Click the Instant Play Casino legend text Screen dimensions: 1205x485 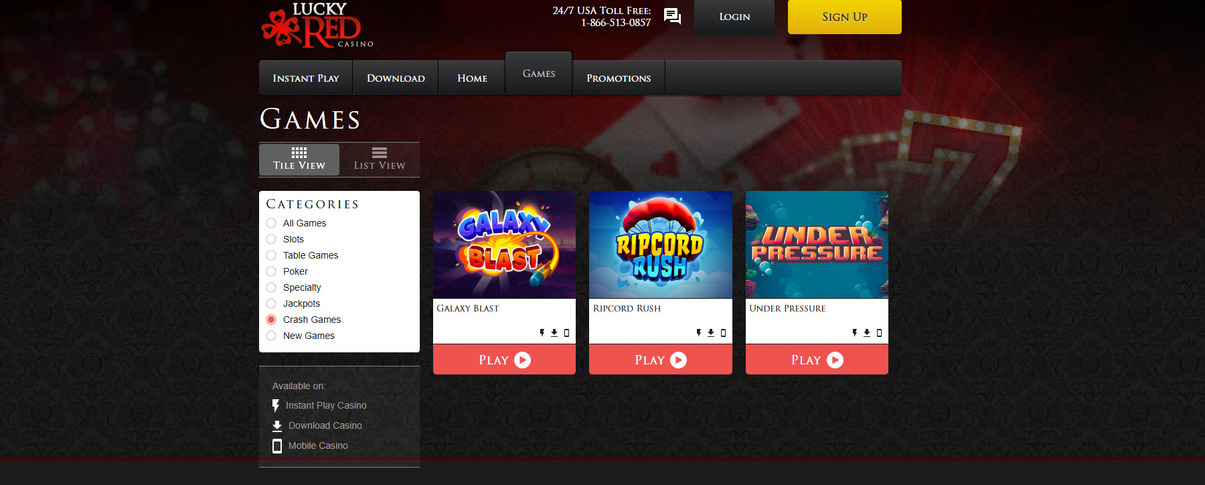tap(326, 406)
